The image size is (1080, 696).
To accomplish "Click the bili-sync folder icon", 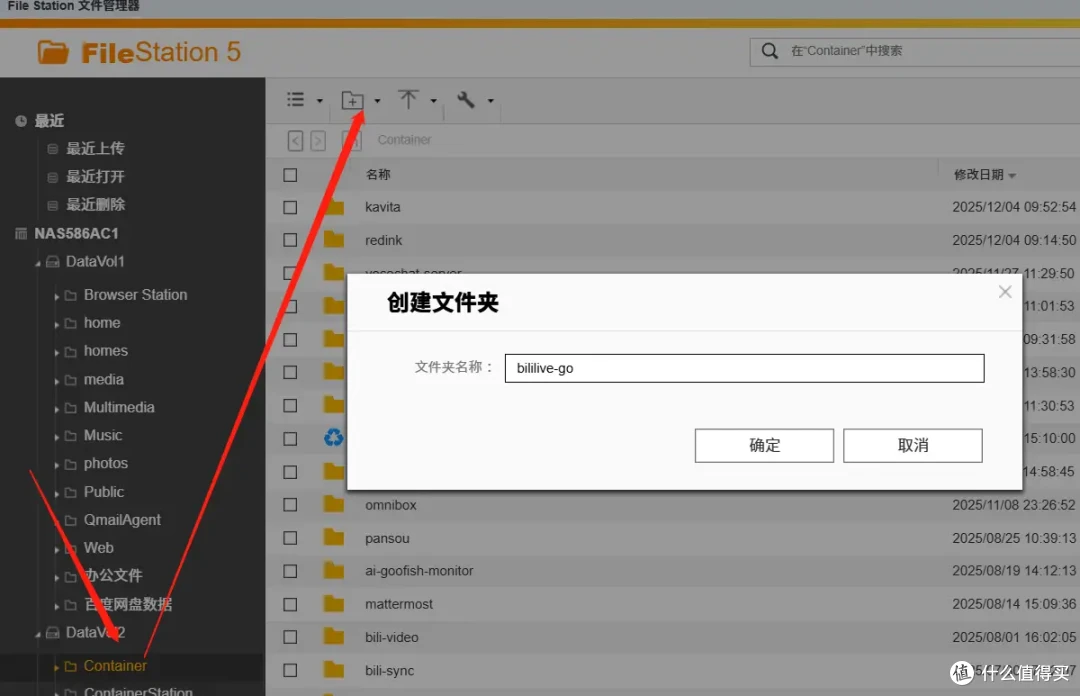I will click(334, 669).
